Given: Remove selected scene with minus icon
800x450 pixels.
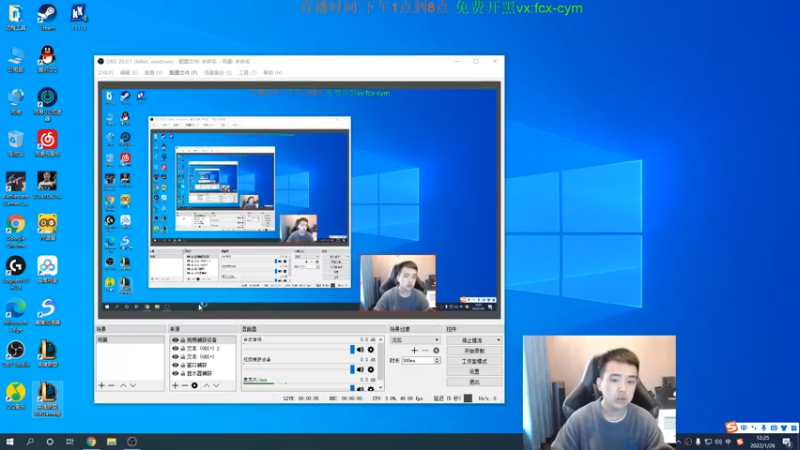Looking at the screenshot, I should 111,385.
